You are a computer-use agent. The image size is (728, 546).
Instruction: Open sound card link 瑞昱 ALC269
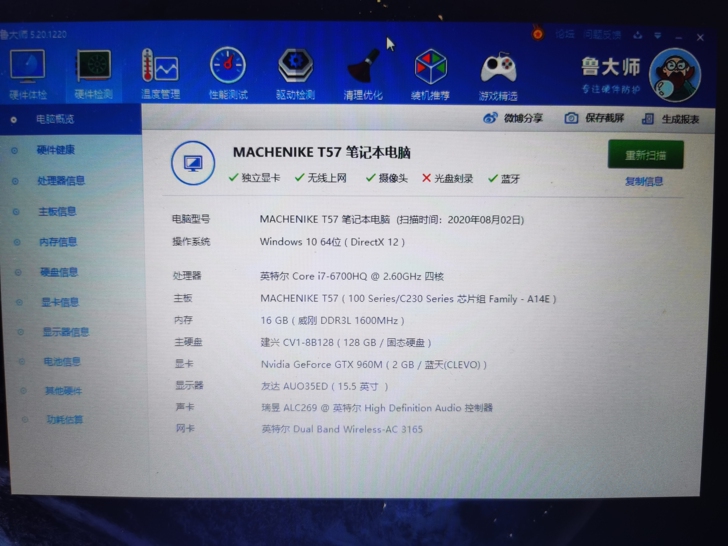pos(377,408)
